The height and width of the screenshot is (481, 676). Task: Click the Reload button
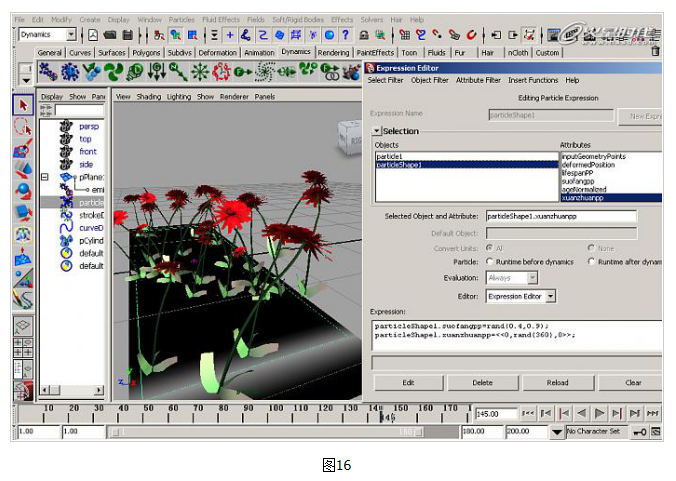[x=557, y=383]
